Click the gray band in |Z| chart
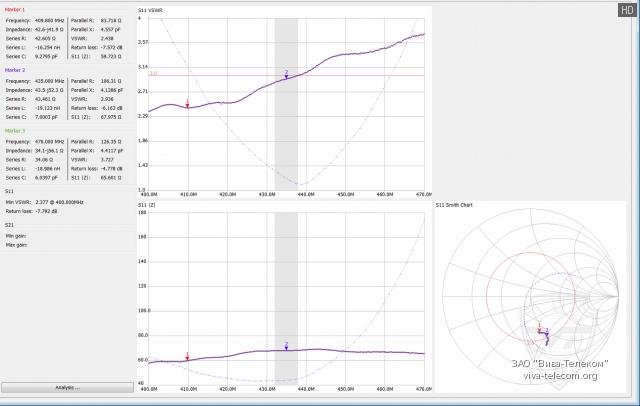This screenshot has height=406, width=640. (286, 300)
